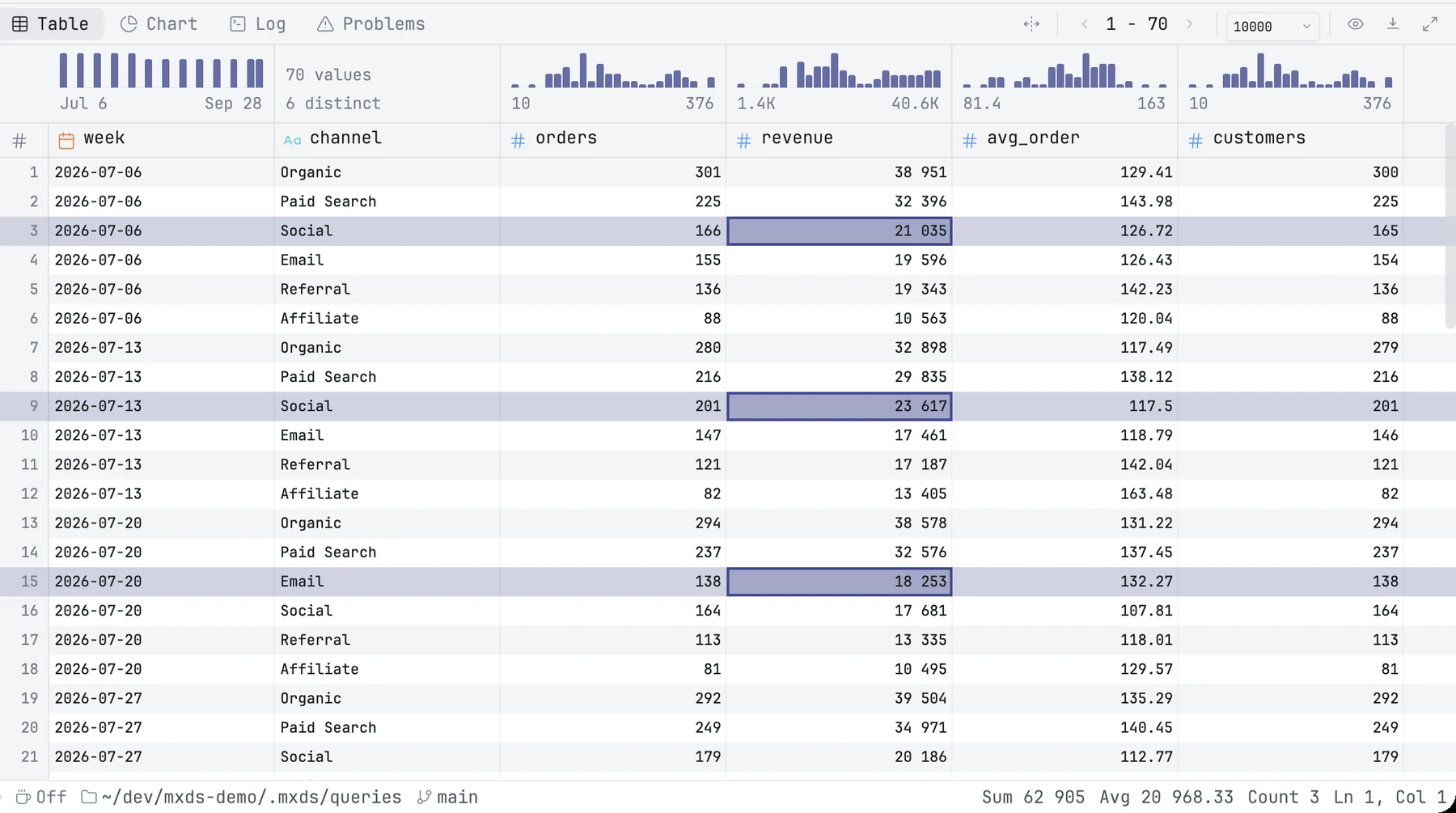The image size is (1456, 813).
Task: Click the folder path in status bar
Action: point(242,798)
